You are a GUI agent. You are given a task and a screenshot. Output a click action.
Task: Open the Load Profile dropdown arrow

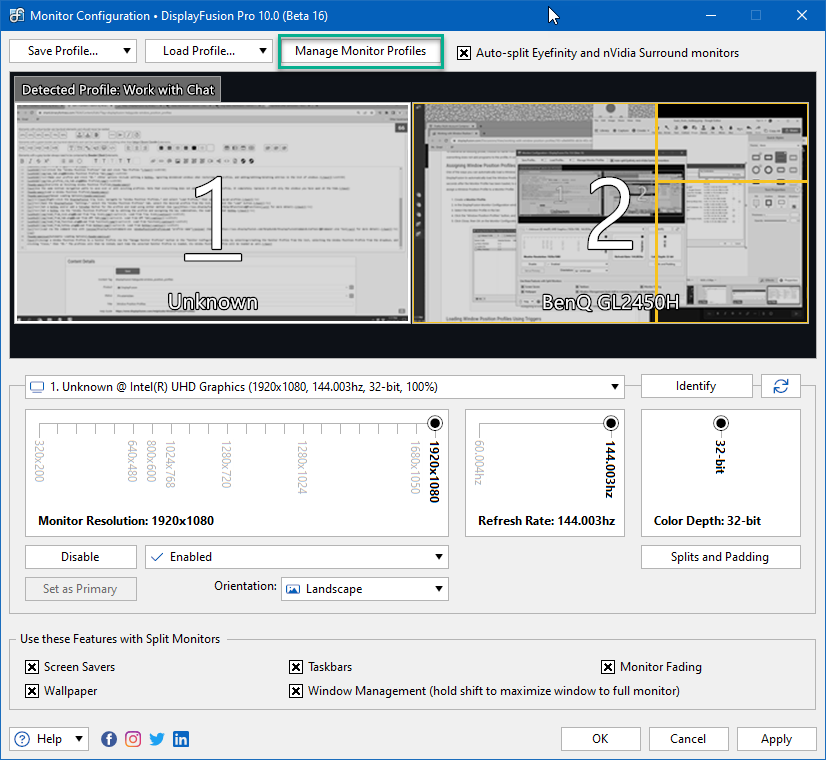pyautogui.click(x=262, y=51)
